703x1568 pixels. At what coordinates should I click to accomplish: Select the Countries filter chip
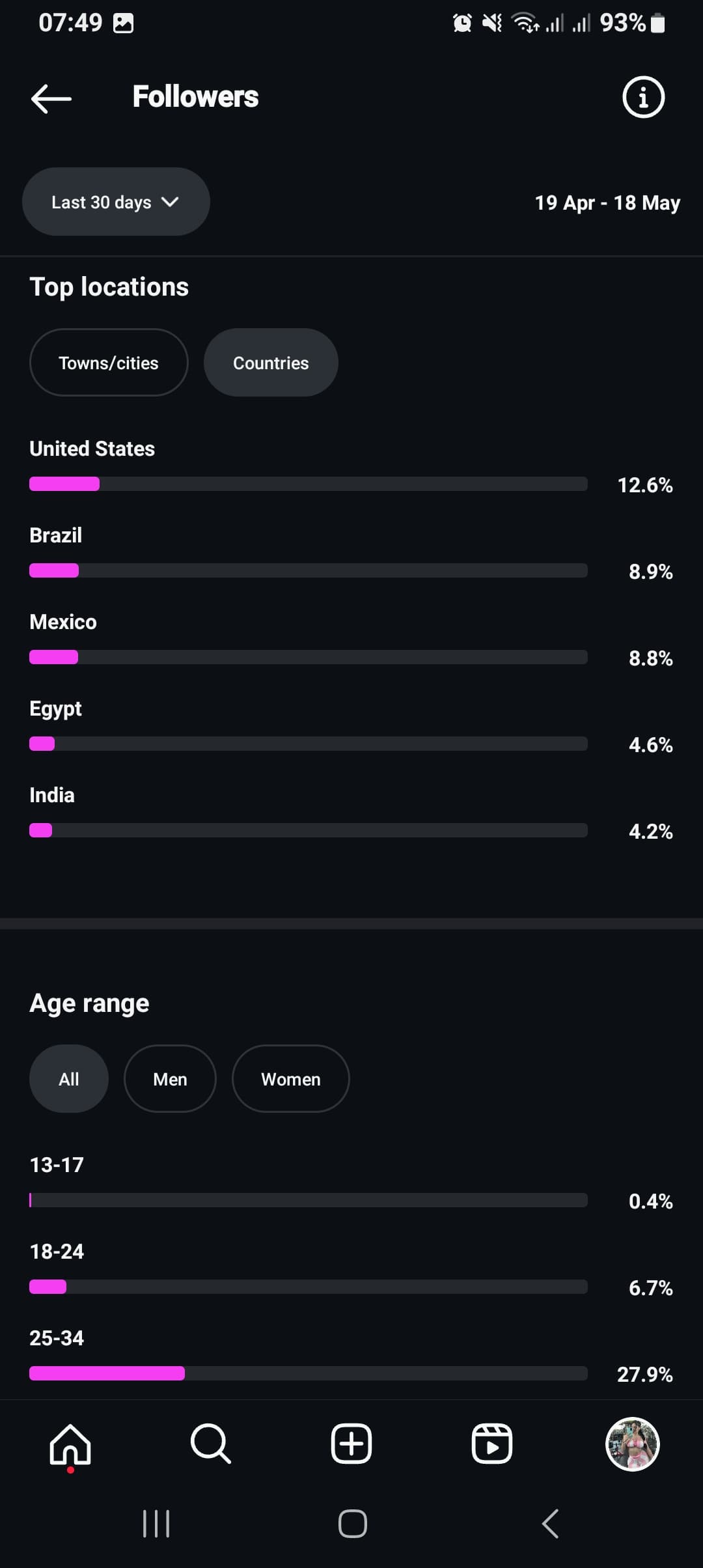[x=271, y=363]
